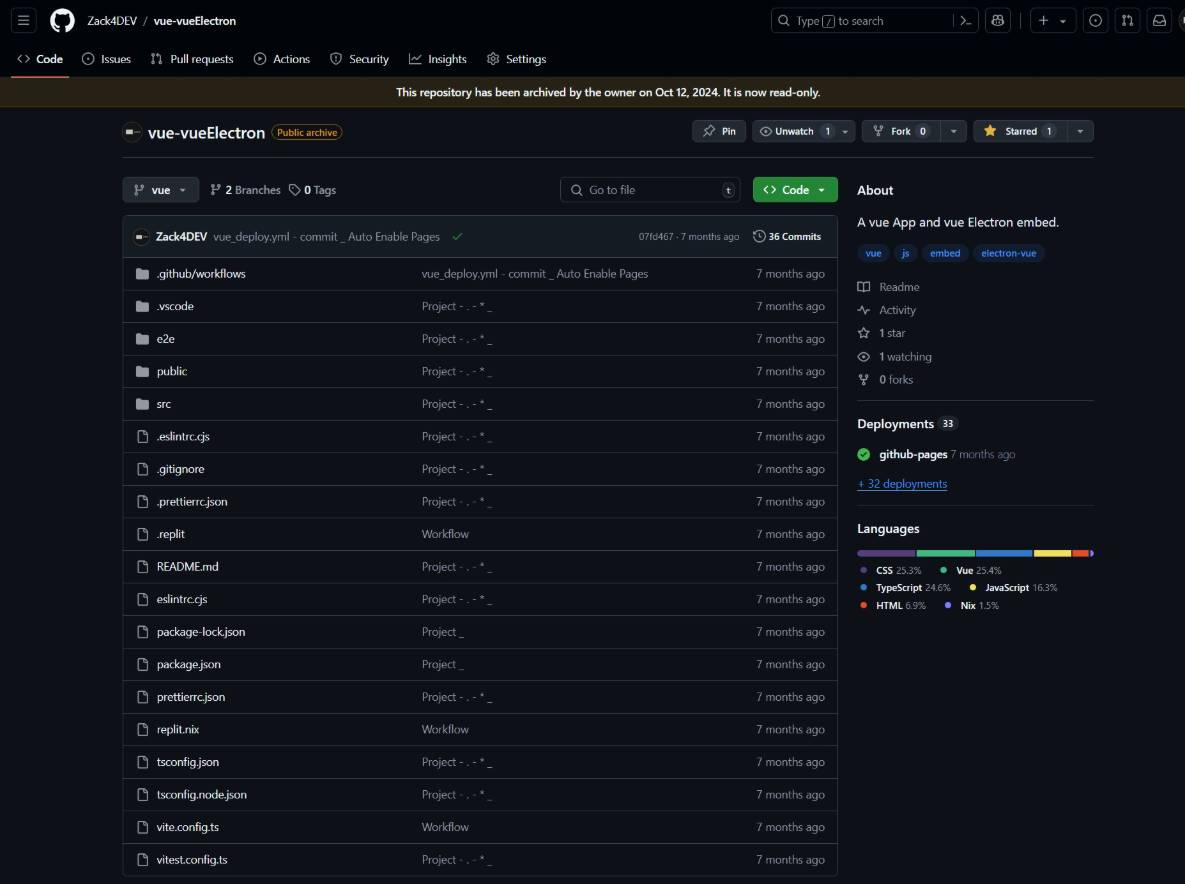Open the README.md file

coord(187,566)
